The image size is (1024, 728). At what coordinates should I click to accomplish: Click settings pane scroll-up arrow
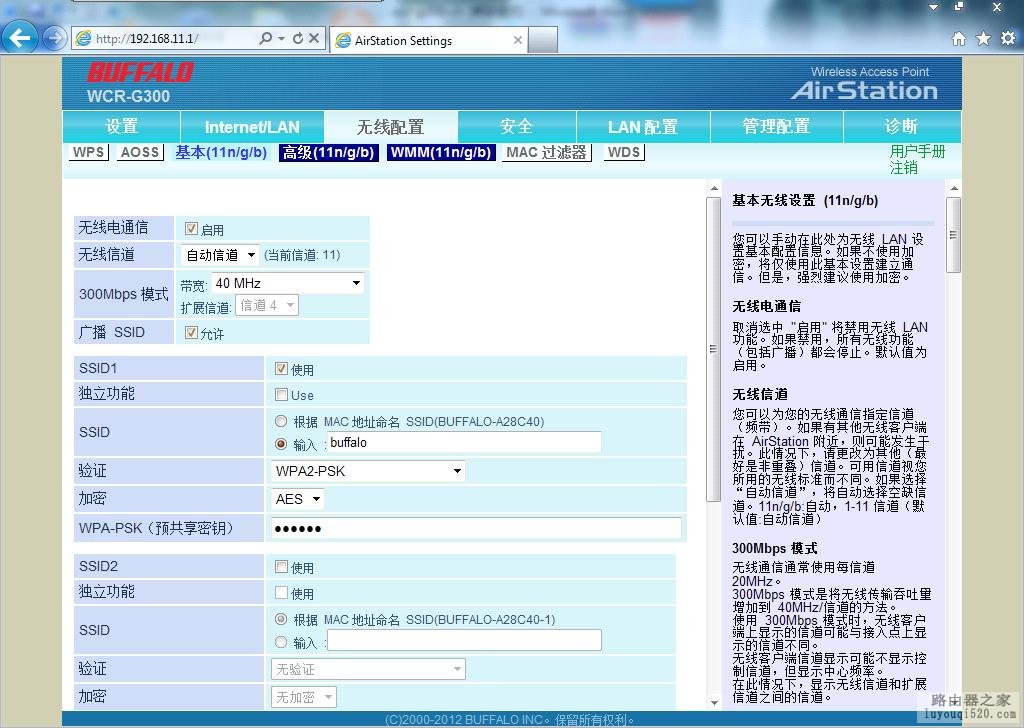[x=714, y=189]
